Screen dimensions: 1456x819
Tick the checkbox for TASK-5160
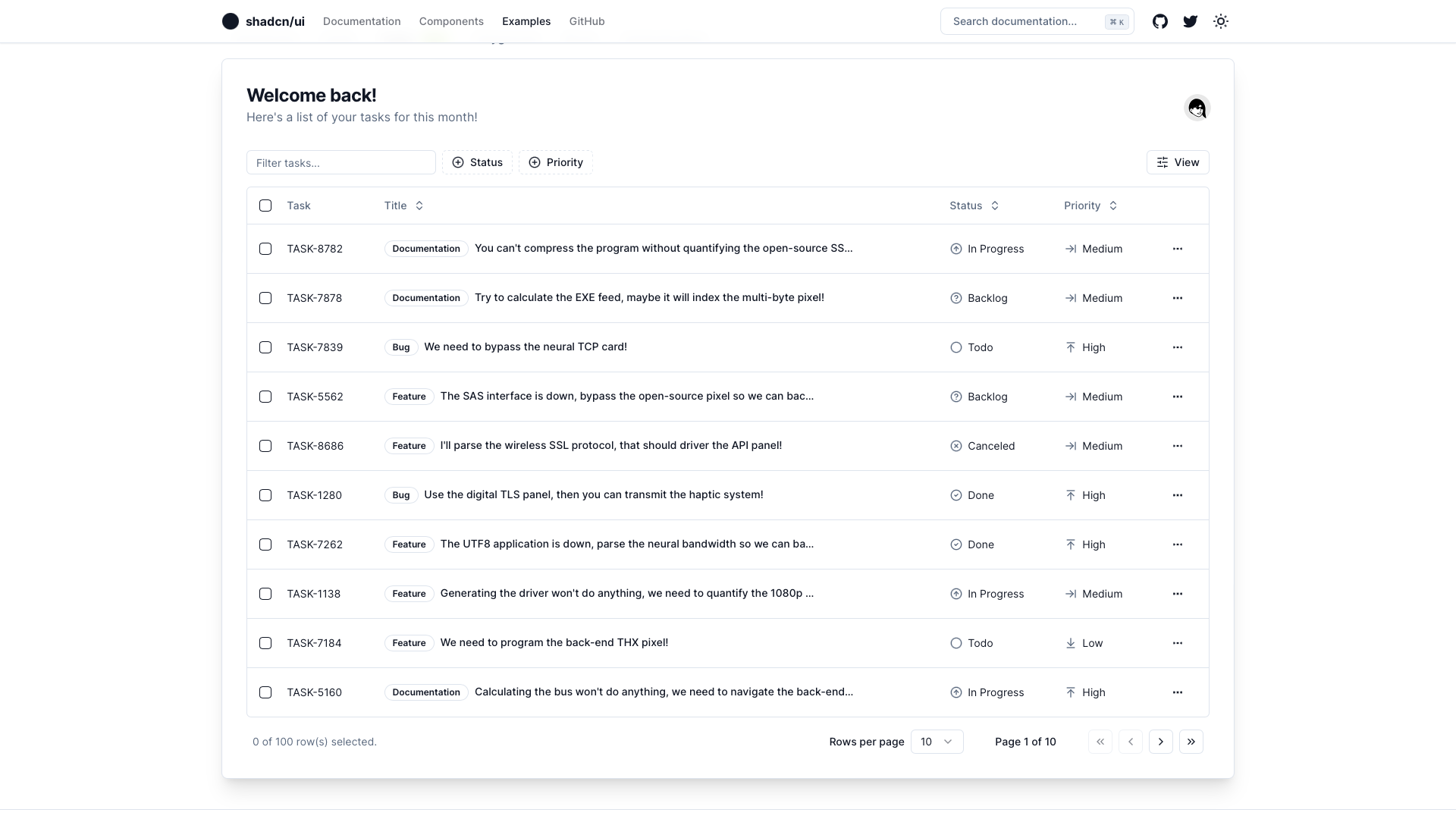[x=265, y=692]
